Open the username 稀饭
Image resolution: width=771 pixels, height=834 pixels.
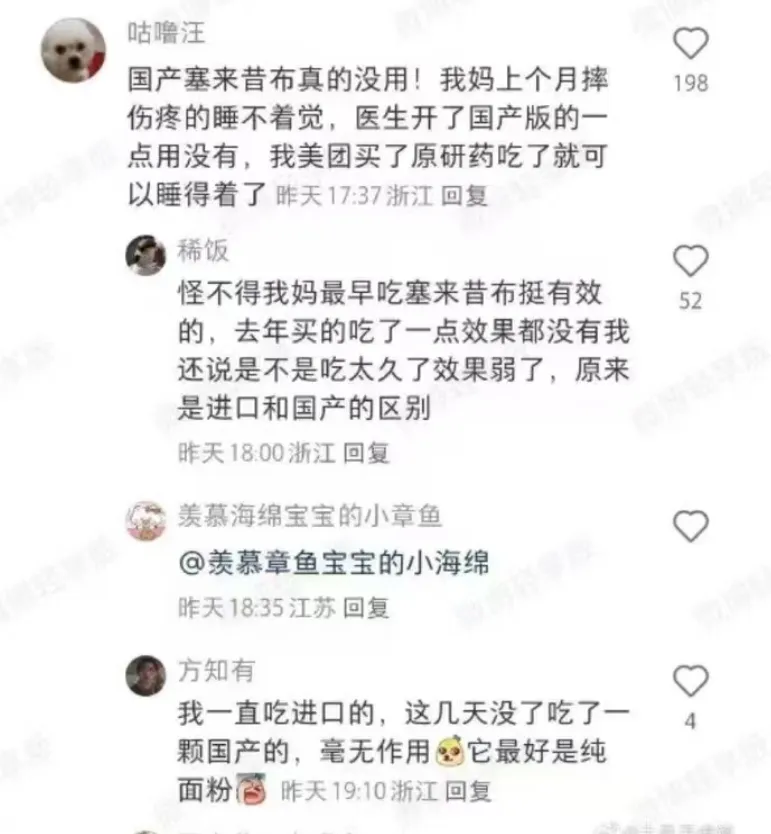tap(203, 251)
